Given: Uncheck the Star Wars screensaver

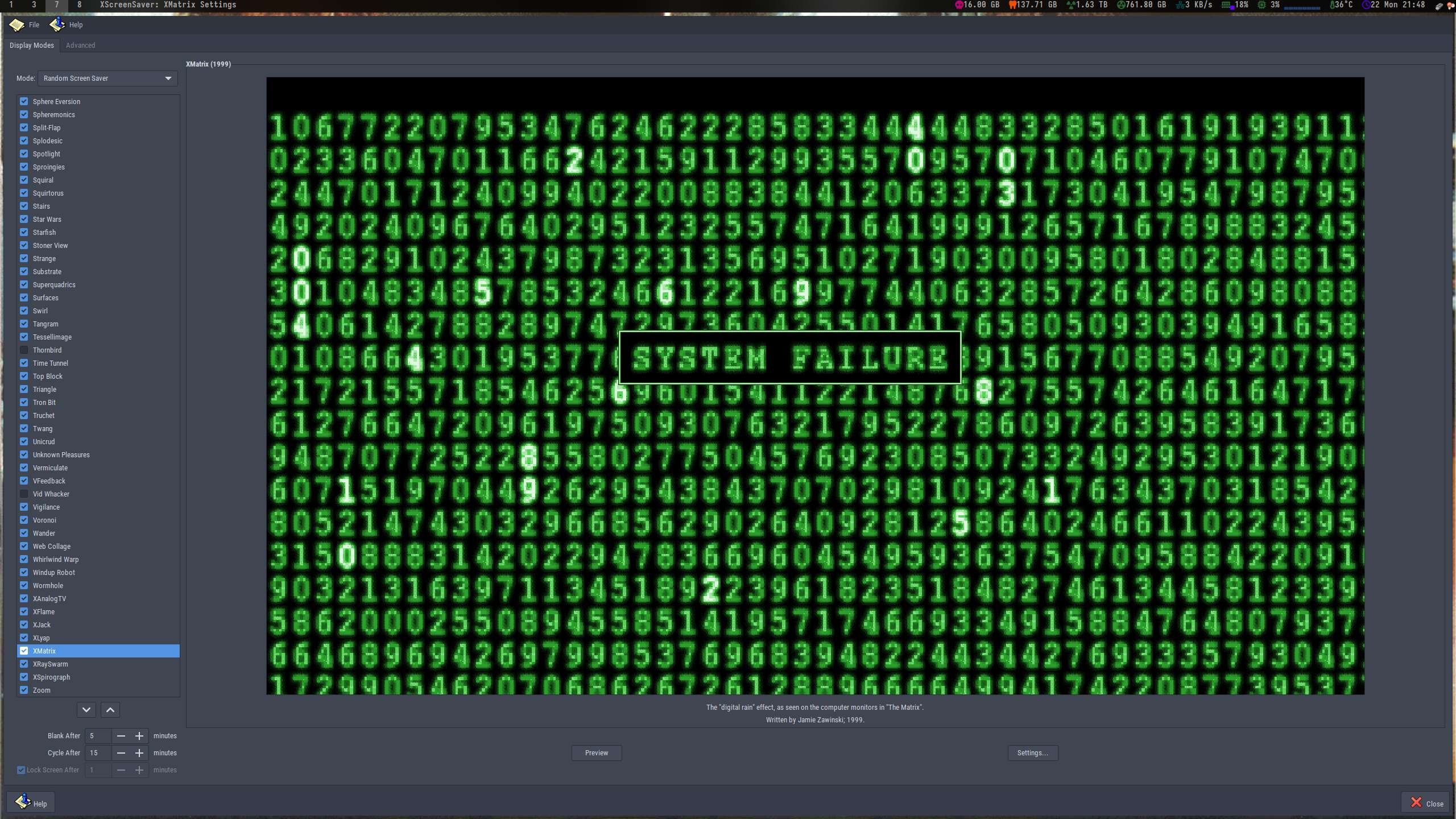Looking at the screenshot, I should [24, 219].
